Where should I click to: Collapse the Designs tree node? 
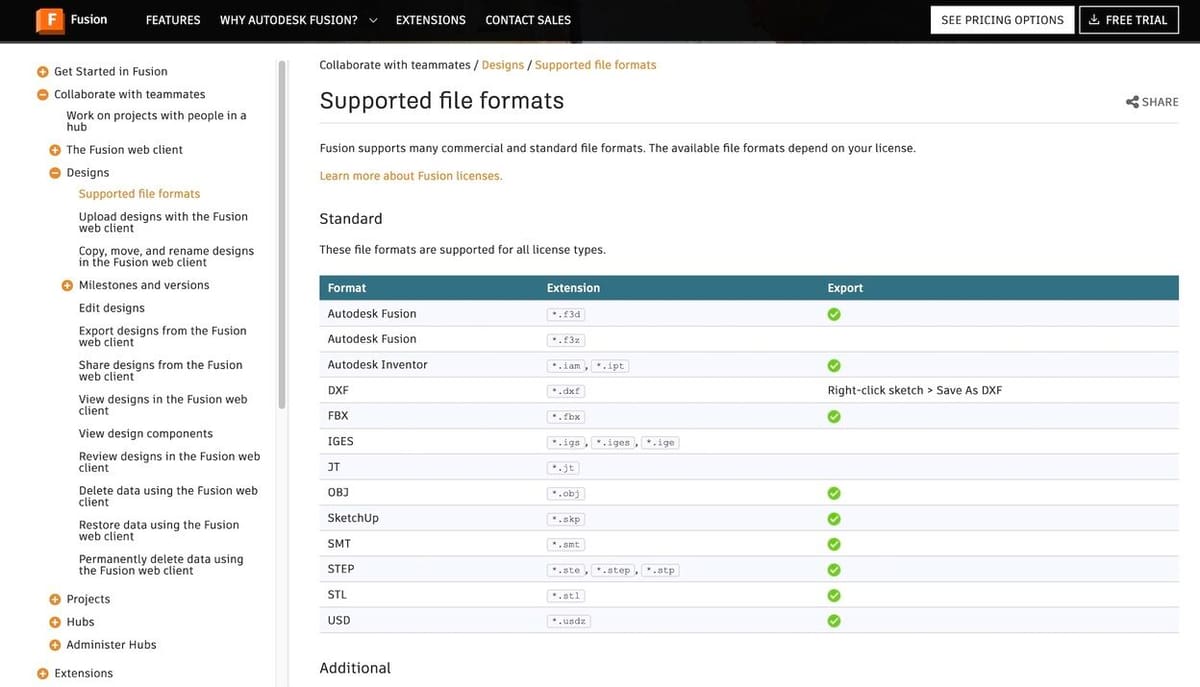click(55, 173)
